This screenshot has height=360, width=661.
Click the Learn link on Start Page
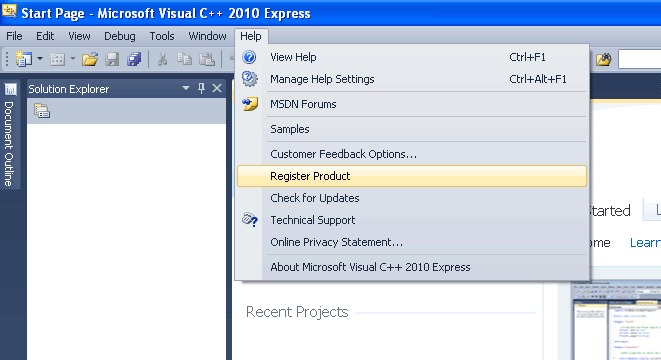[645, 242]
